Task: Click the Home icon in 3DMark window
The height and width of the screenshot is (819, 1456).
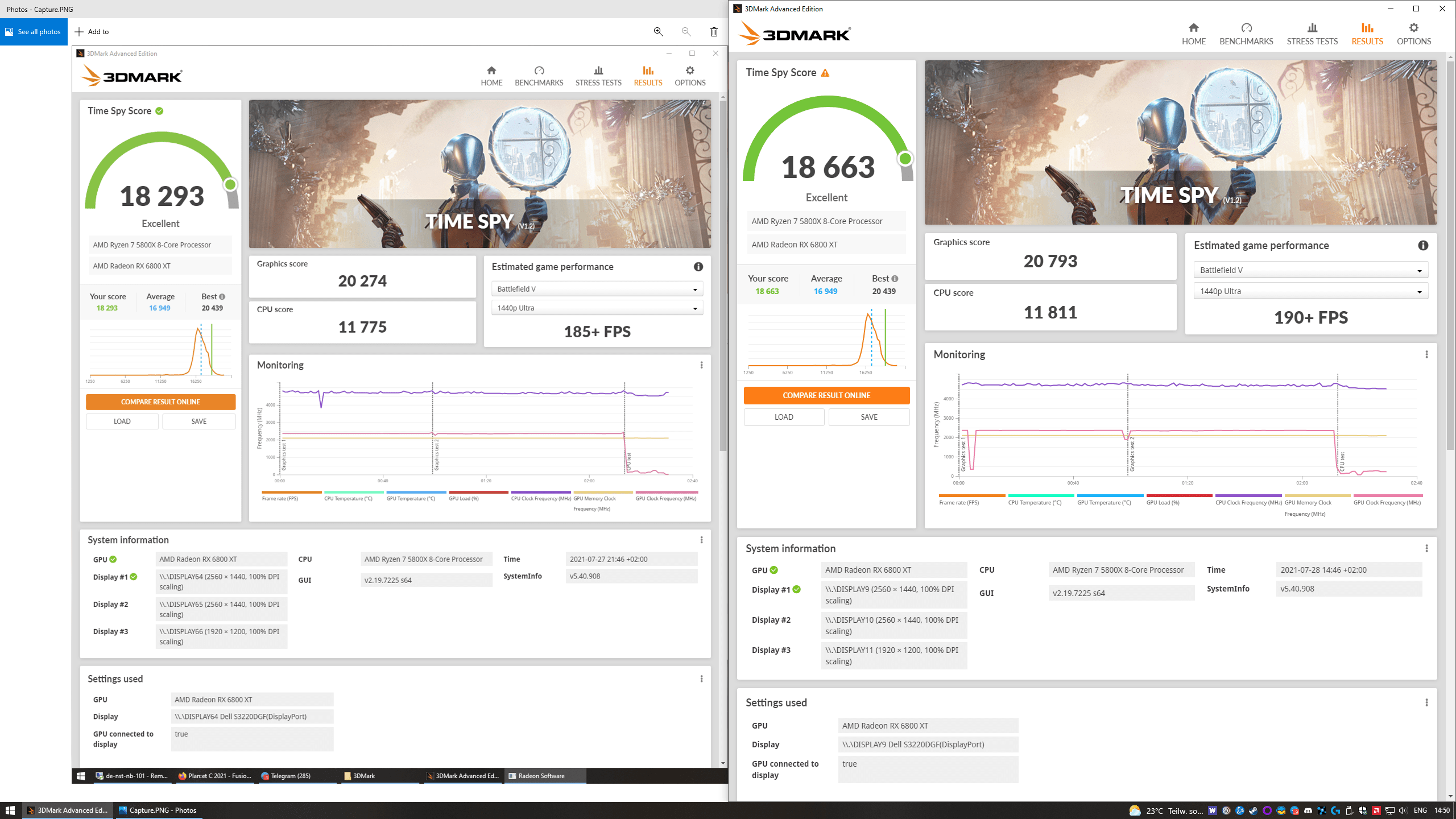Action: coord(1193,28)
